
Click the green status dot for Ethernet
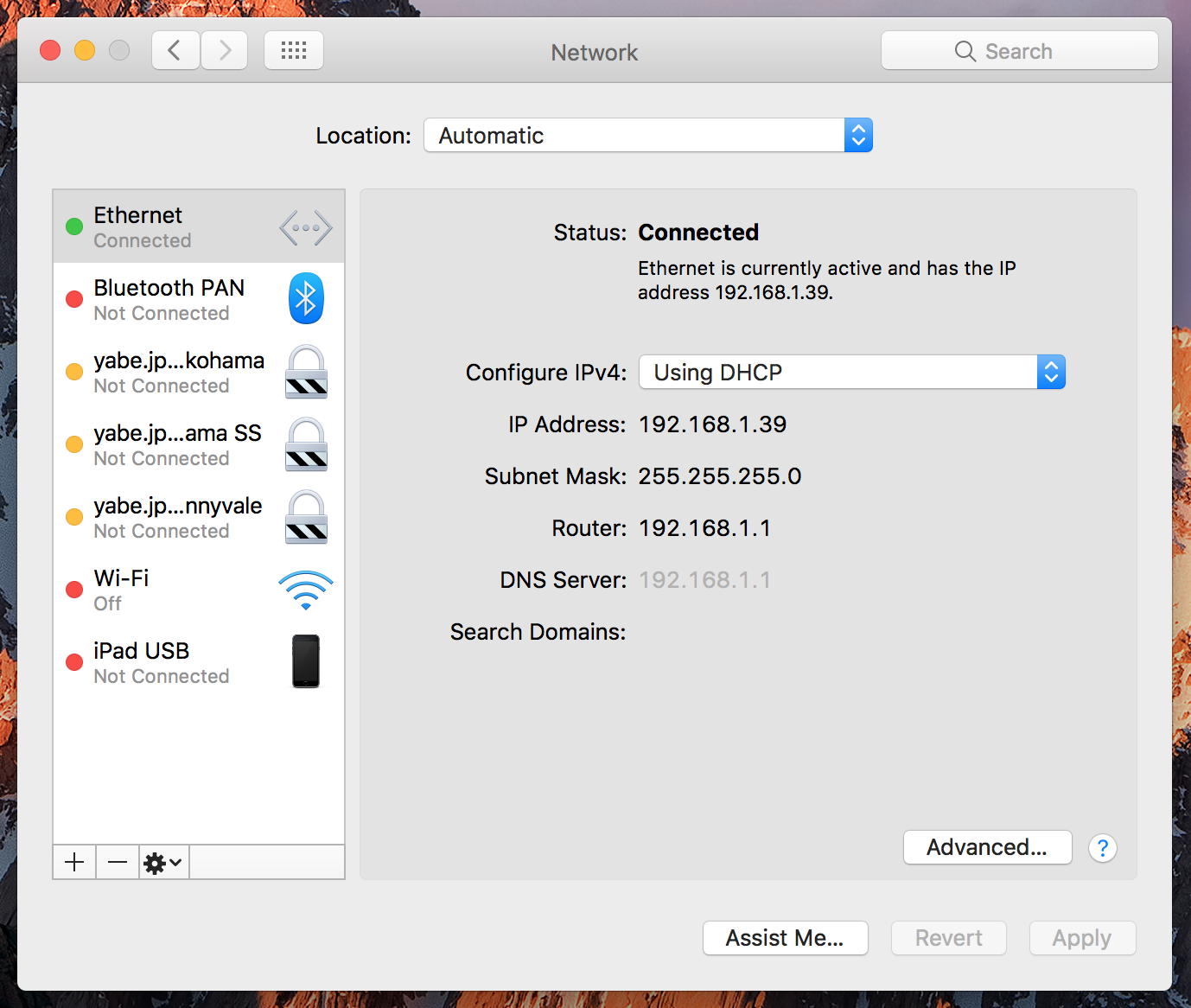point(74,226)
